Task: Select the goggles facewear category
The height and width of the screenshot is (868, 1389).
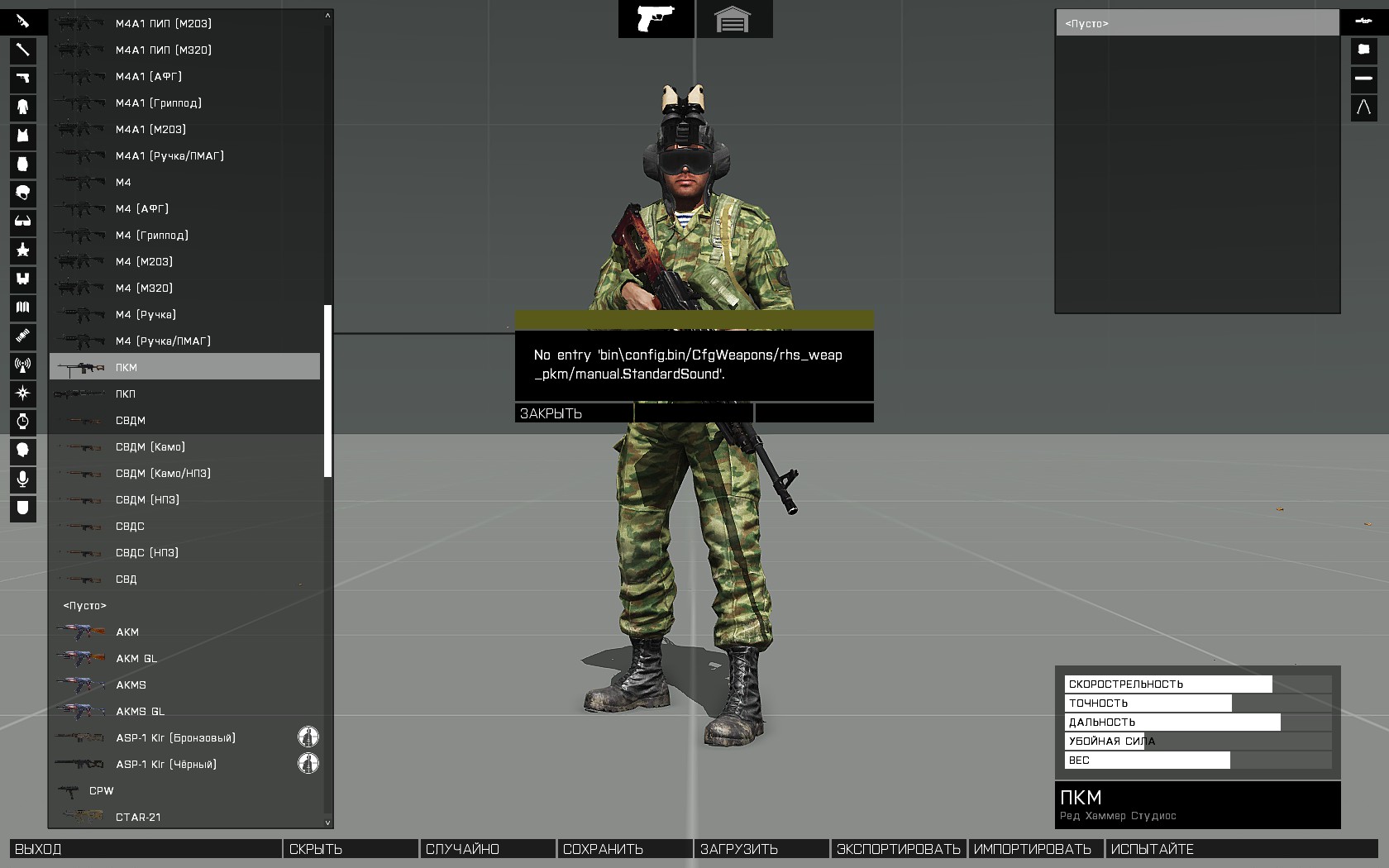Action: (22, 222)
